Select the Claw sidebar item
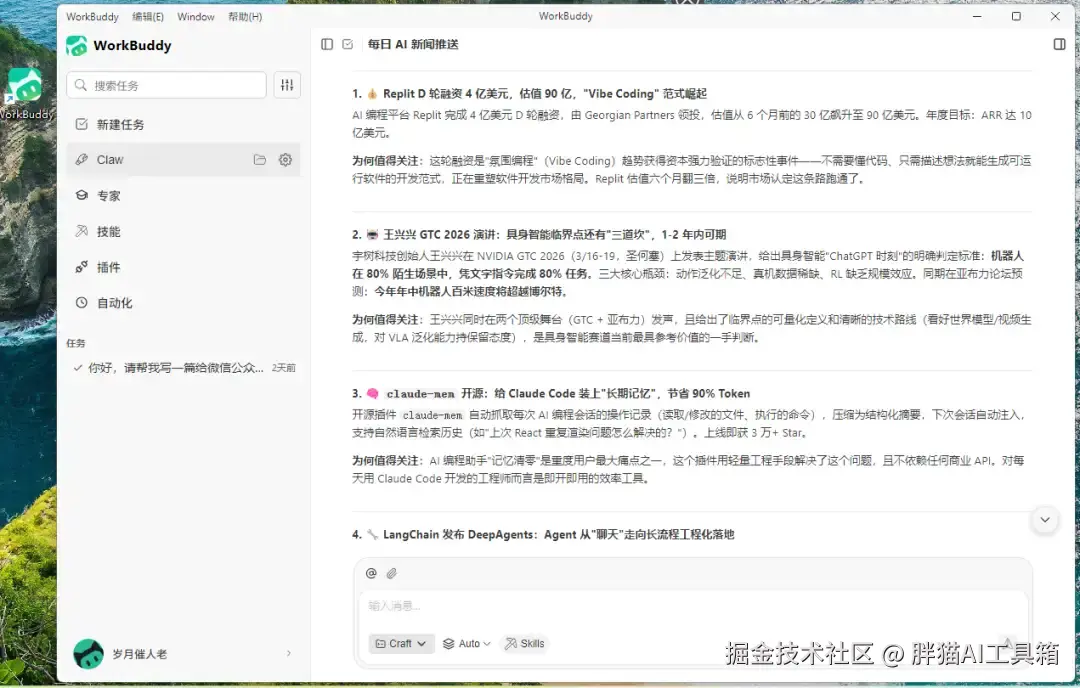The height and width of the screenshot is (688, 1080). [183, 160]
